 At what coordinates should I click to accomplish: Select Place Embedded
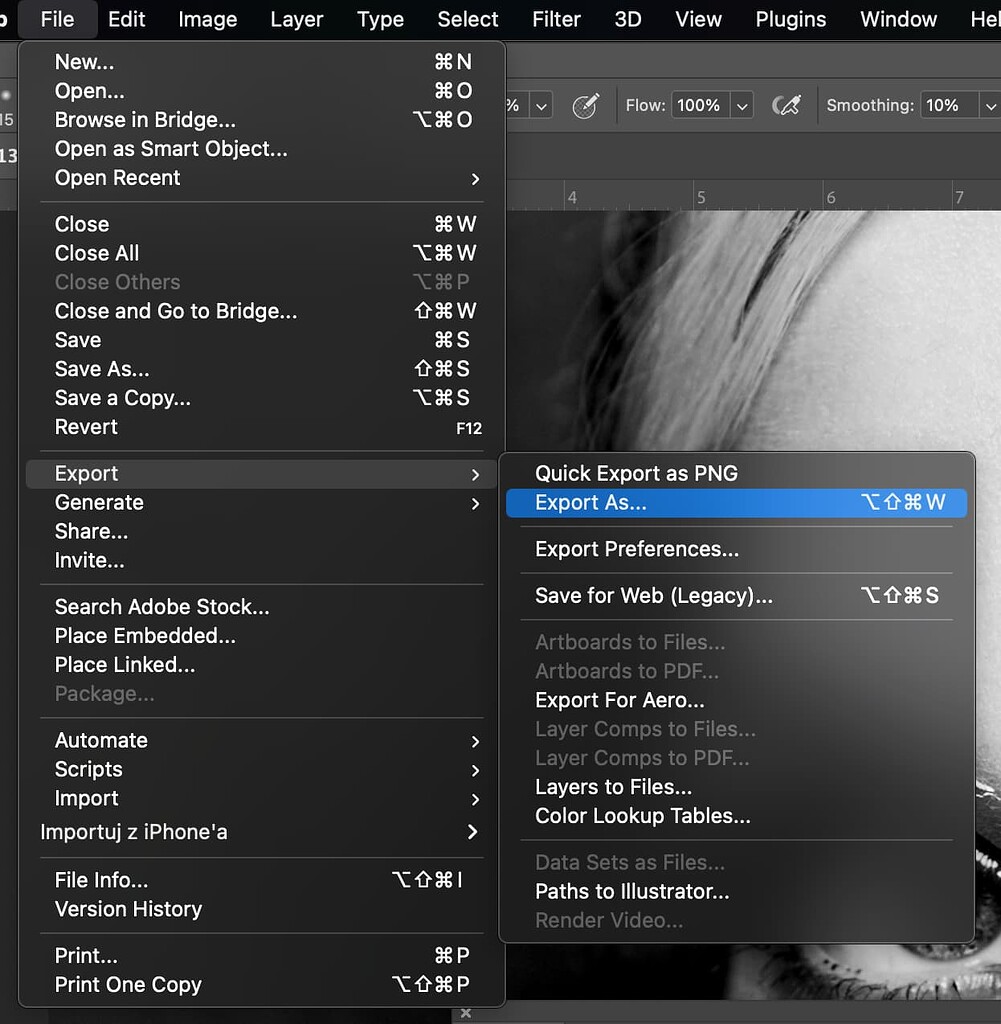point(145,635)
